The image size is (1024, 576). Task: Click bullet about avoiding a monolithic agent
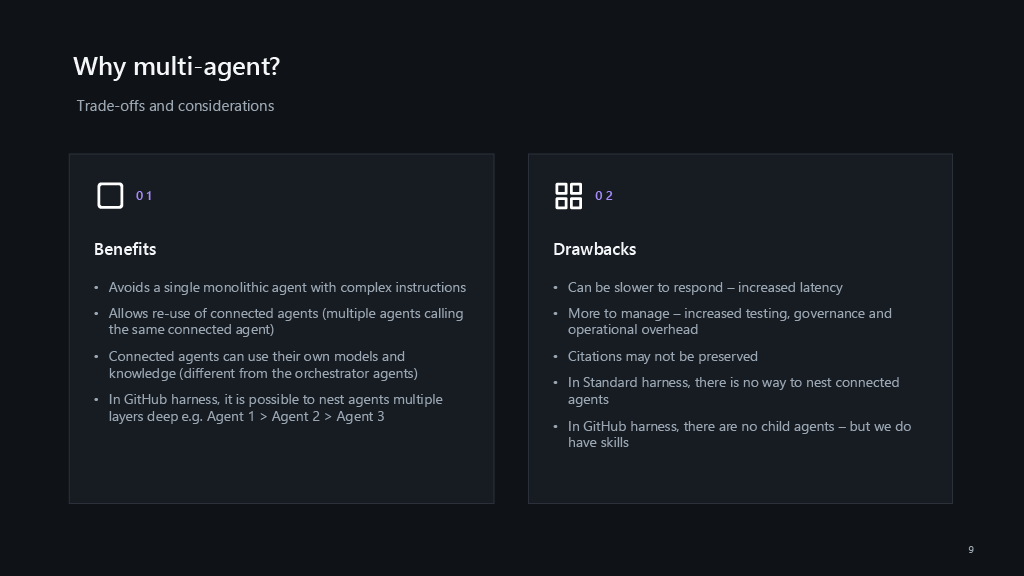(287, 287)
